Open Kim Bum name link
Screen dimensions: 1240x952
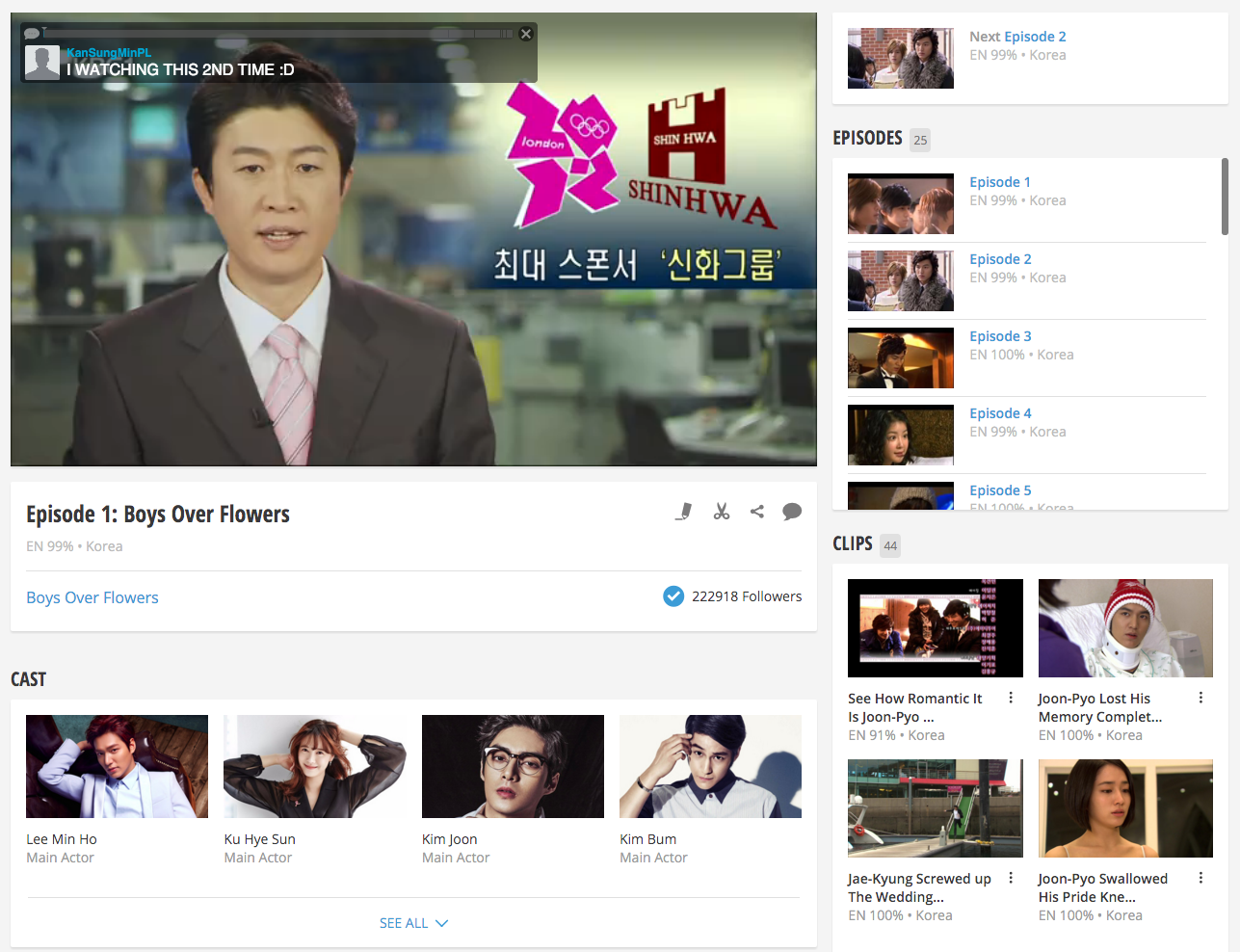[648, 839]
